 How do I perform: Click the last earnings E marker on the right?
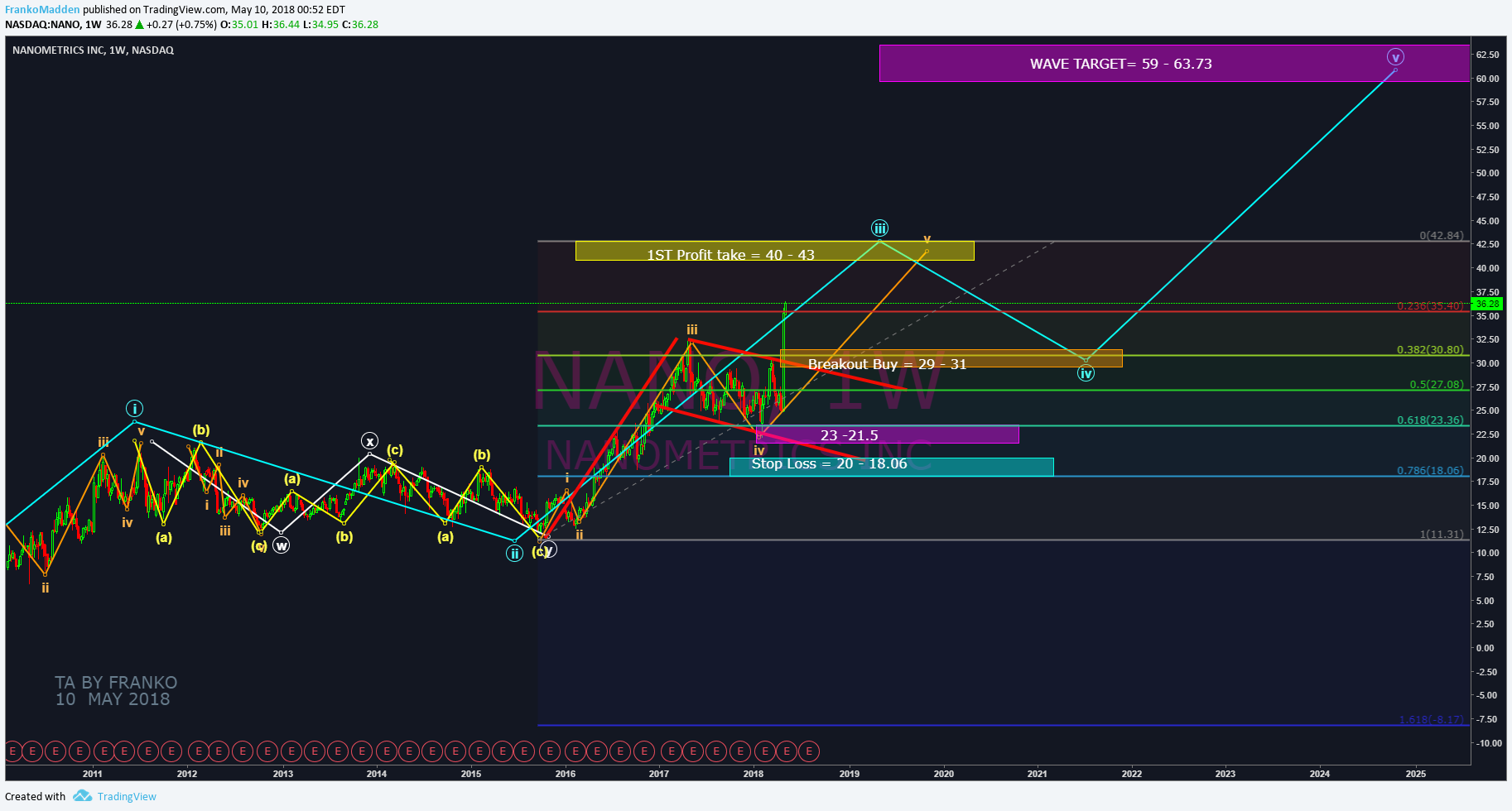pos(809,751)
